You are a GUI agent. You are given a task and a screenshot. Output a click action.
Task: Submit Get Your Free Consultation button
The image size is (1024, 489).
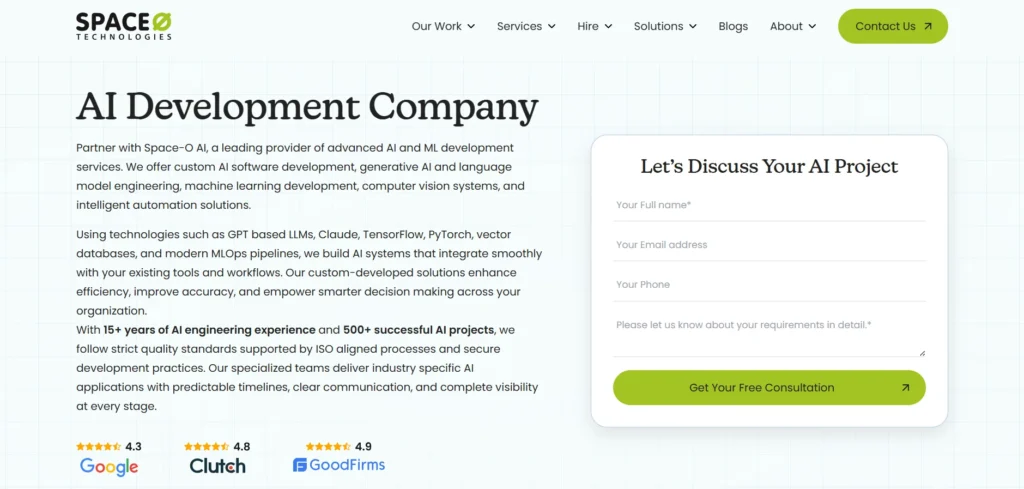(769, 388)
